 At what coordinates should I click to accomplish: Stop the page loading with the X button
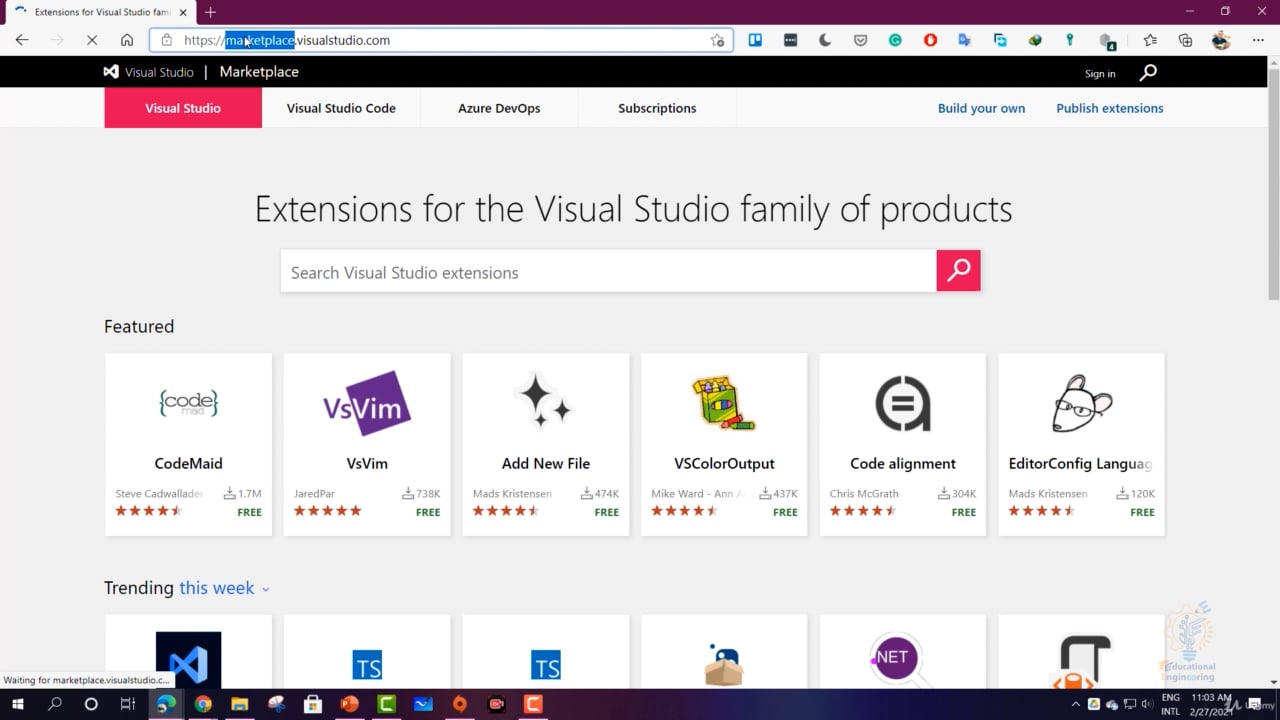click(x=90, y=40)
